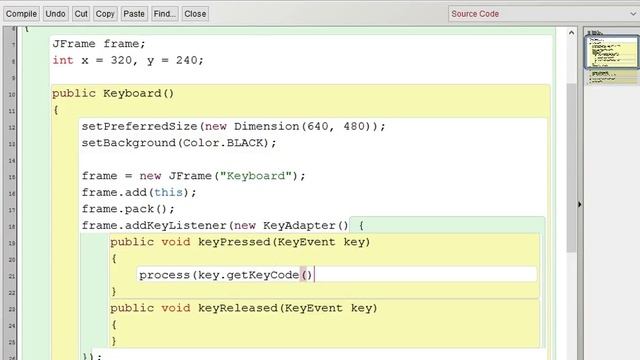Click the vertical scrollbar thumb
The height and width of the screenshot is (360, 640).
[571, 167]
